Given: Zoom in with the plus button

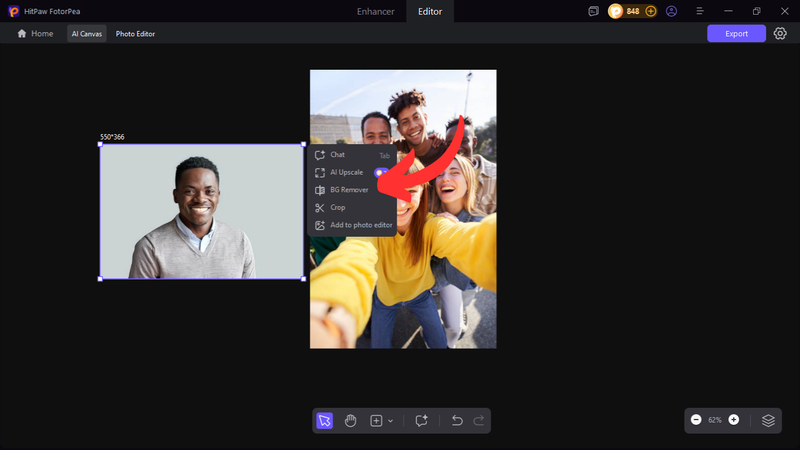Looking at the screenshot, I should (734, 419).
